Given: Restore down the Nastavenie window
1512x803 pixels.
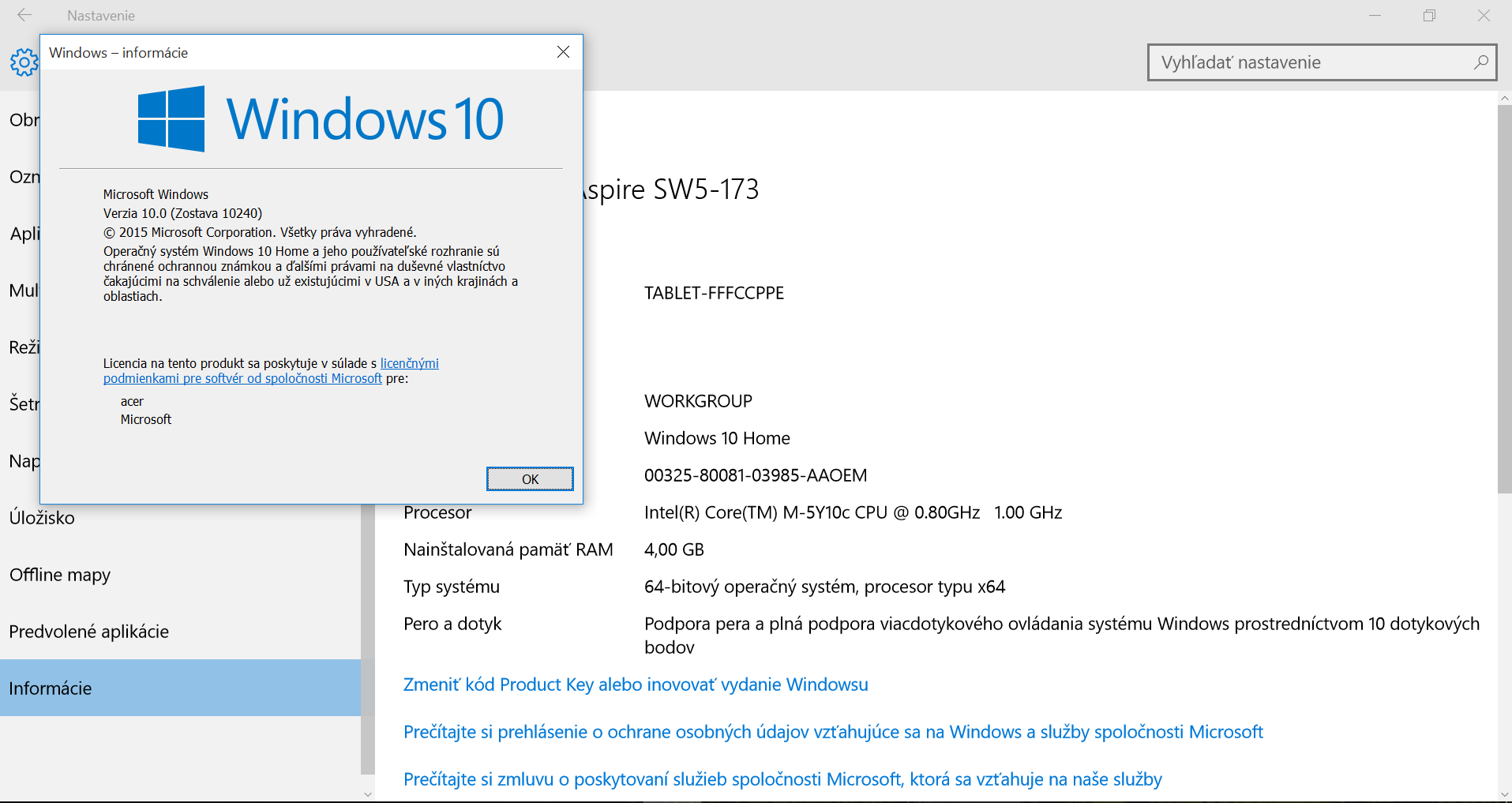Looking at the screenshot, I should 1429,15.
